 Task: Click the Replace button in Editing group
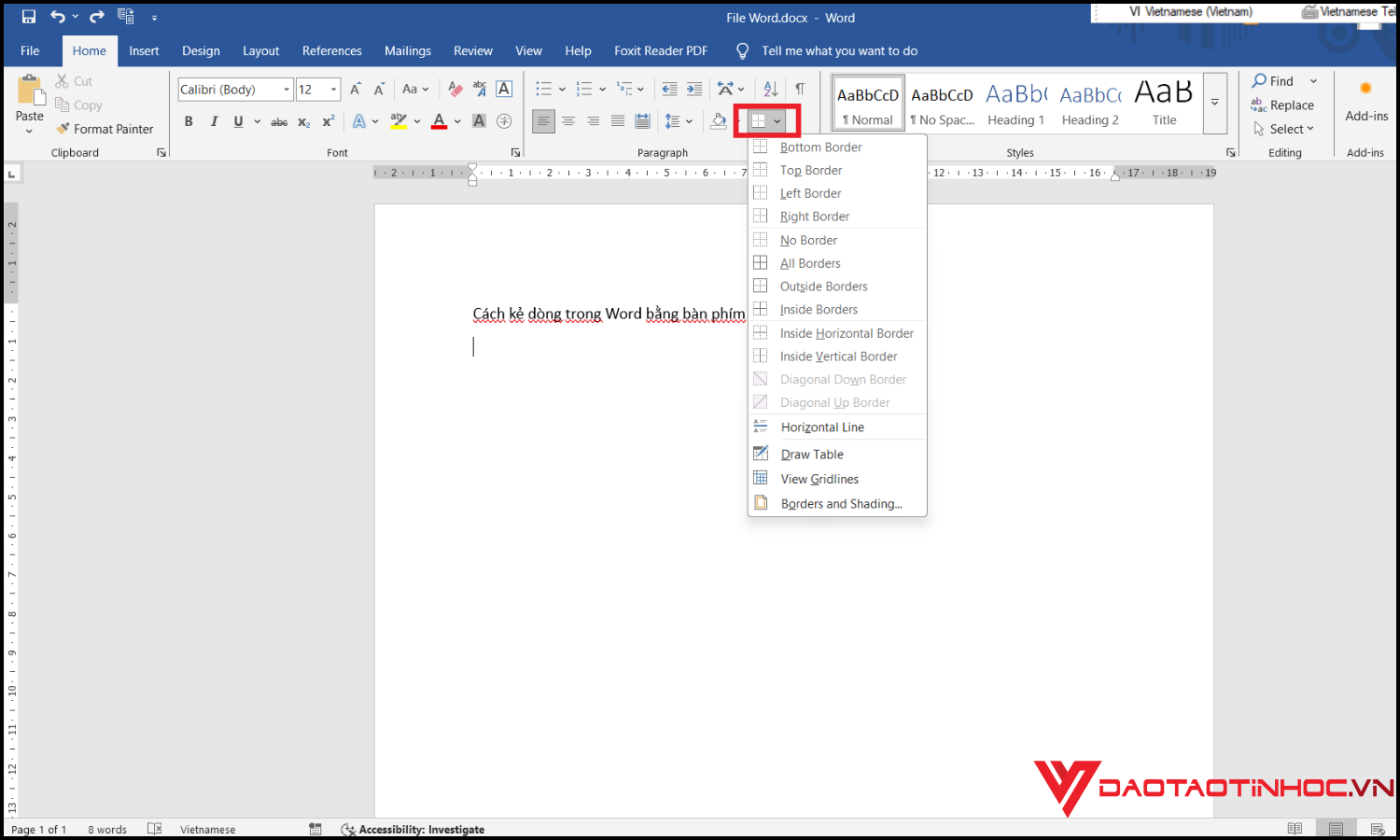(1283, 105)
